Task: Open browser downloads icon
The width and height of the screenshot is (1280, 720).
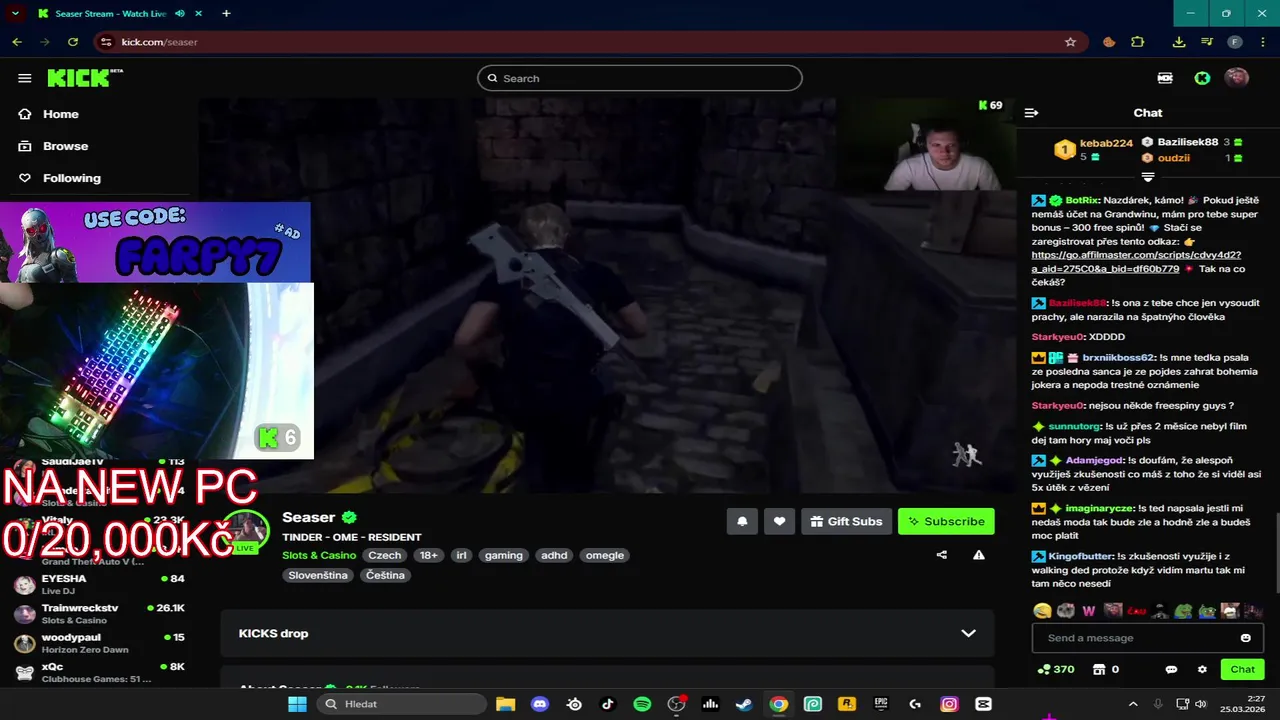Action: (x=1179, y=42)
